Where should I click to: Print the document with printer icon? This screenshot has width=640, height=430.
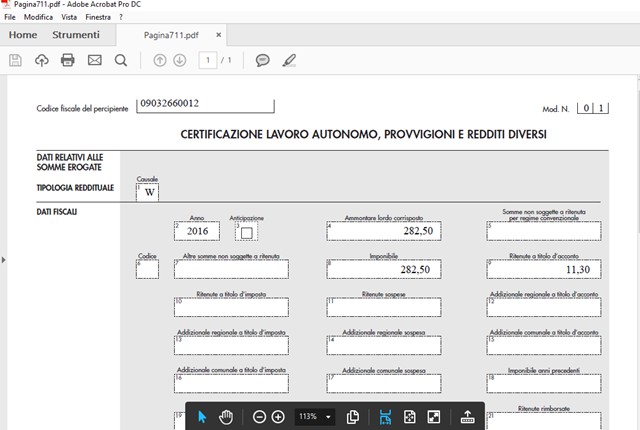[68, 60]
